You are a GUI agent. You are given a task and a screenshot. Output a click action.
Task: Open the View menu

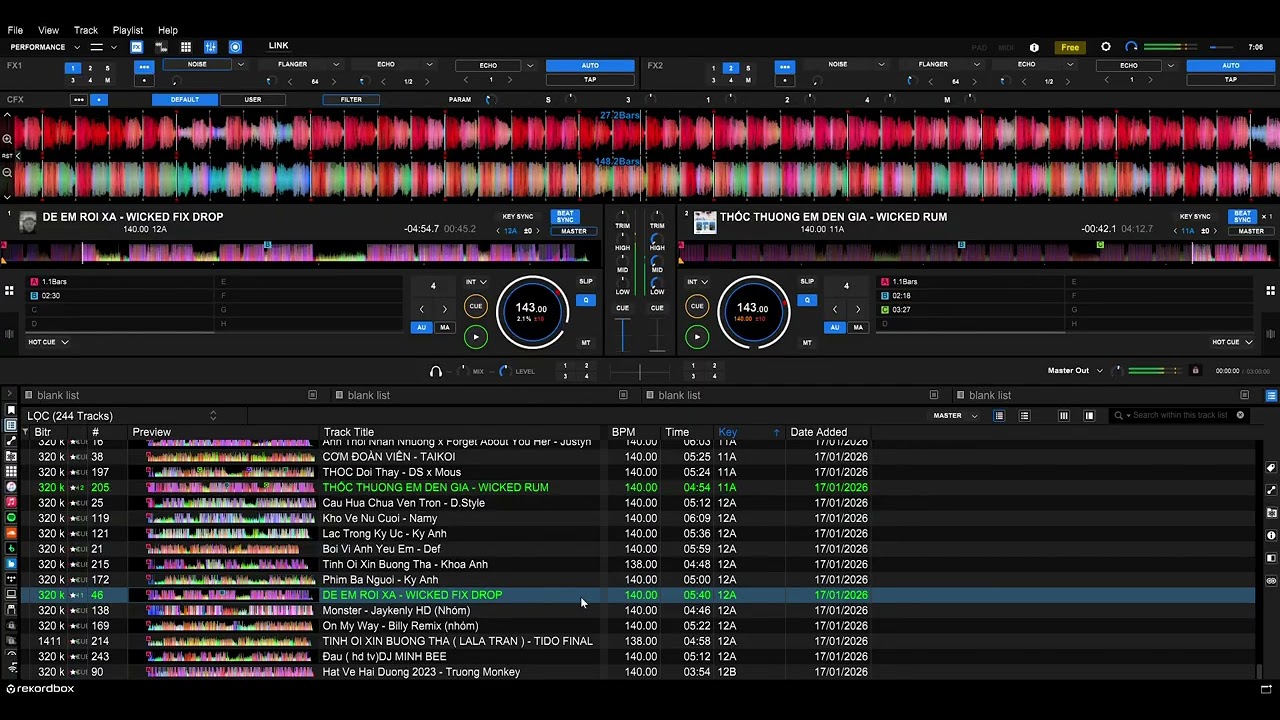48,30
